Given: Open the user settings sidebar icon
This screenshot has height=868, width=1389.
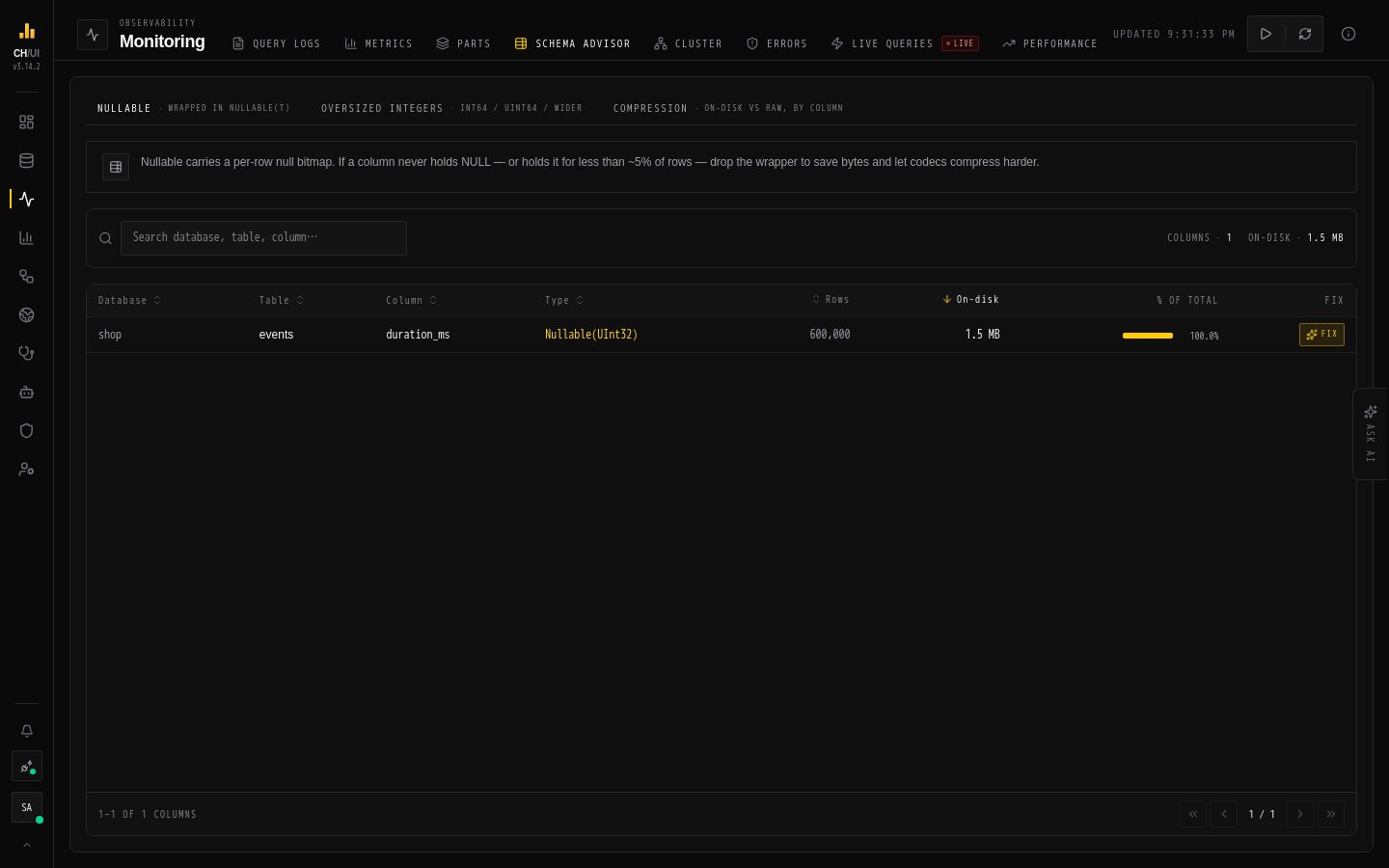Looking at the screenshot, I should pos(26,470).
